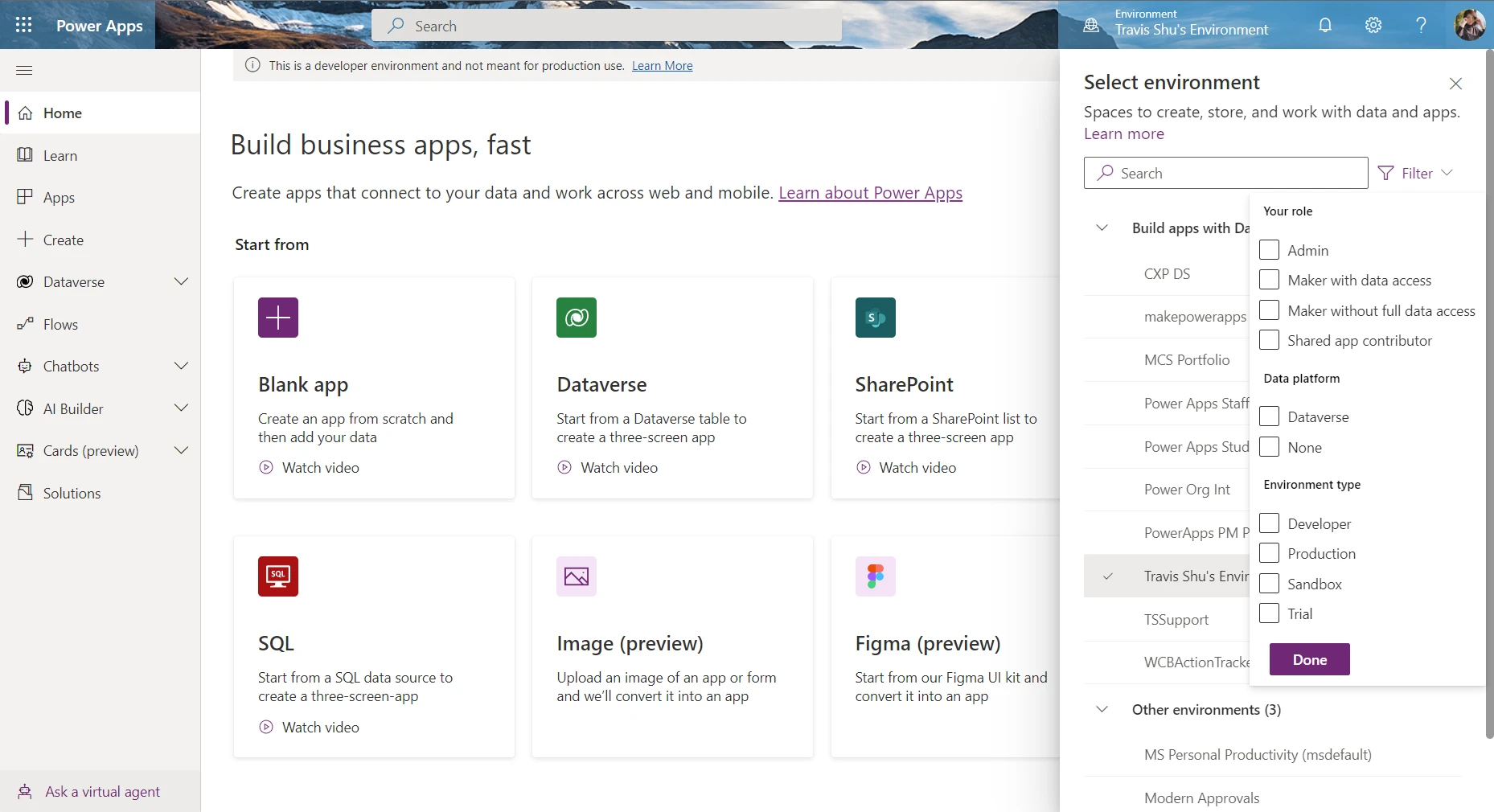This screenshot has height=812, width=1494.
Task: Enable the Dataverse data platform filter
Action: tap(1270, 416)
